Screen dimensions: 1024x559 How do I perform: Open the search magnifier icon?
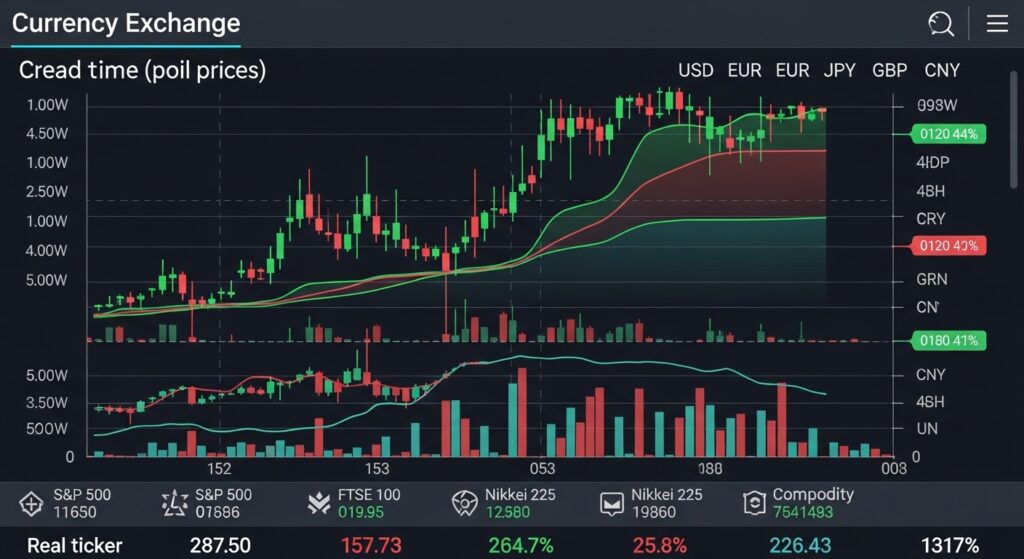940,24
